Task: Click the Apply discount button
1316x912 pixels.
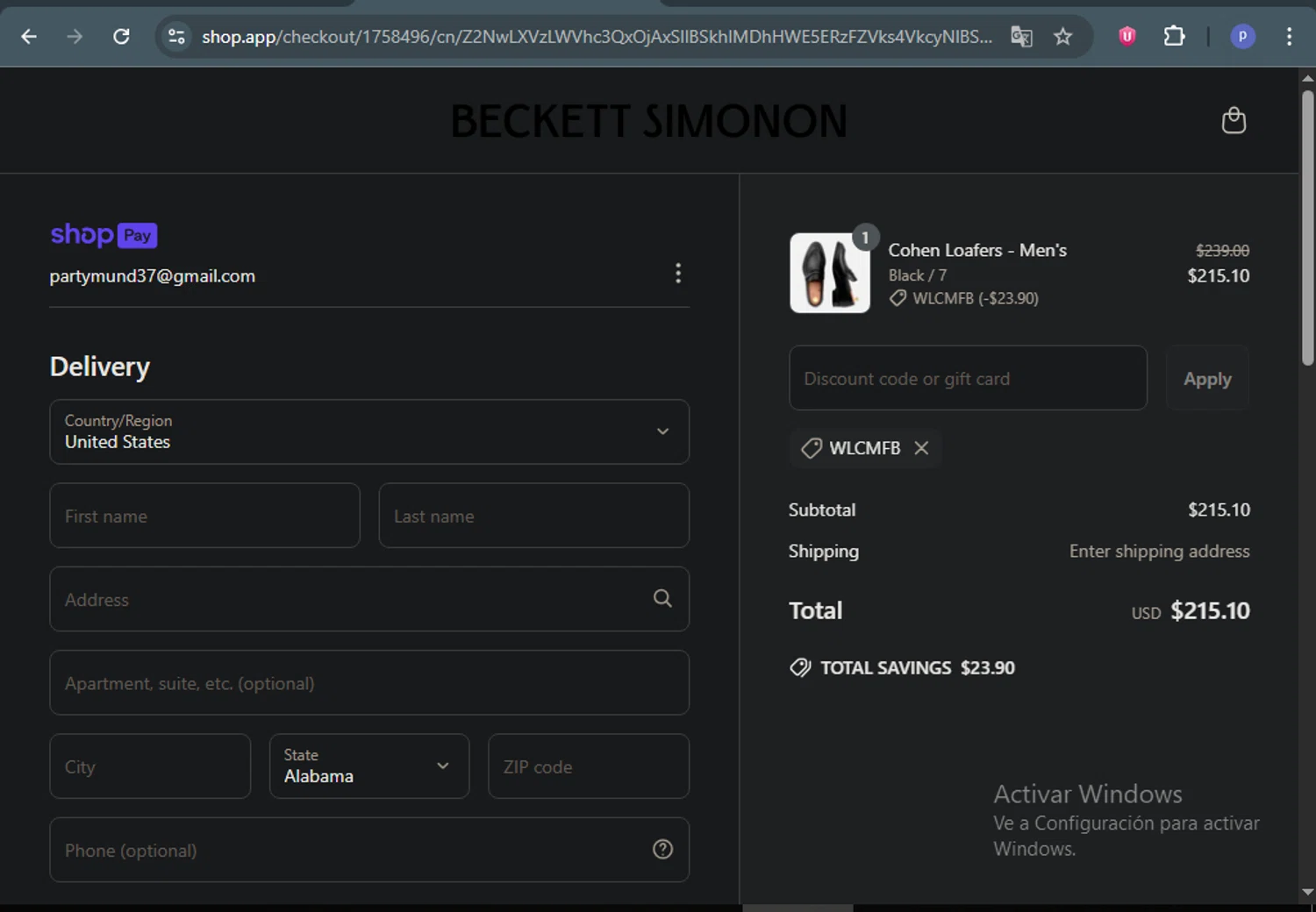Action: tap(1207, 378)
